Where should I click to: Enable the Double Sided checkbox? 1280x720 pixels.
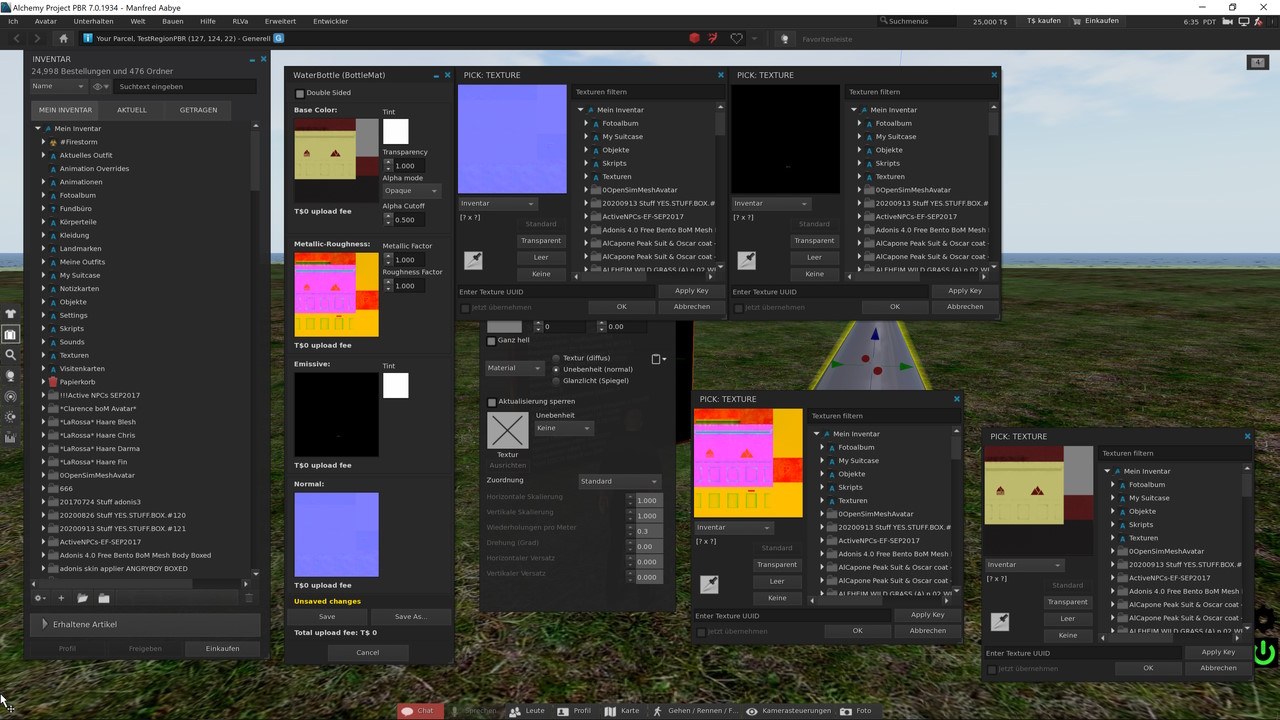[299, 93]
